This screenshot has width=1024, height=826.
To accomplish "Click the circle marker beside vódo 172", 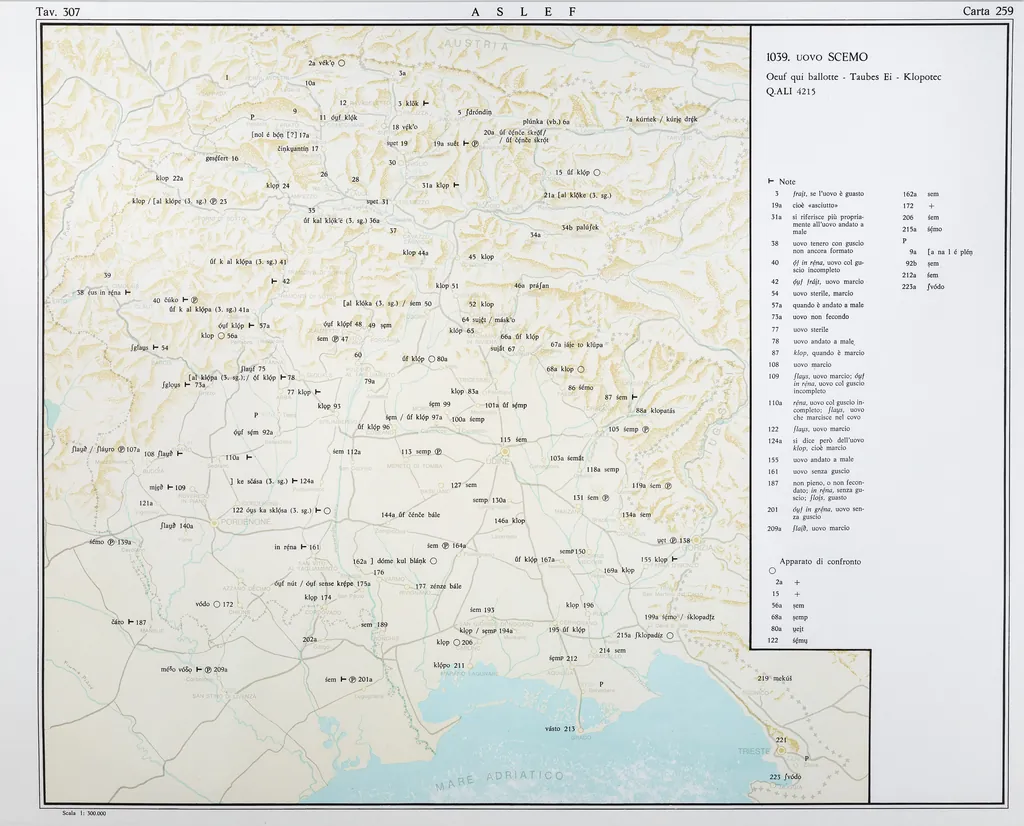I will (x=216, y=604).
